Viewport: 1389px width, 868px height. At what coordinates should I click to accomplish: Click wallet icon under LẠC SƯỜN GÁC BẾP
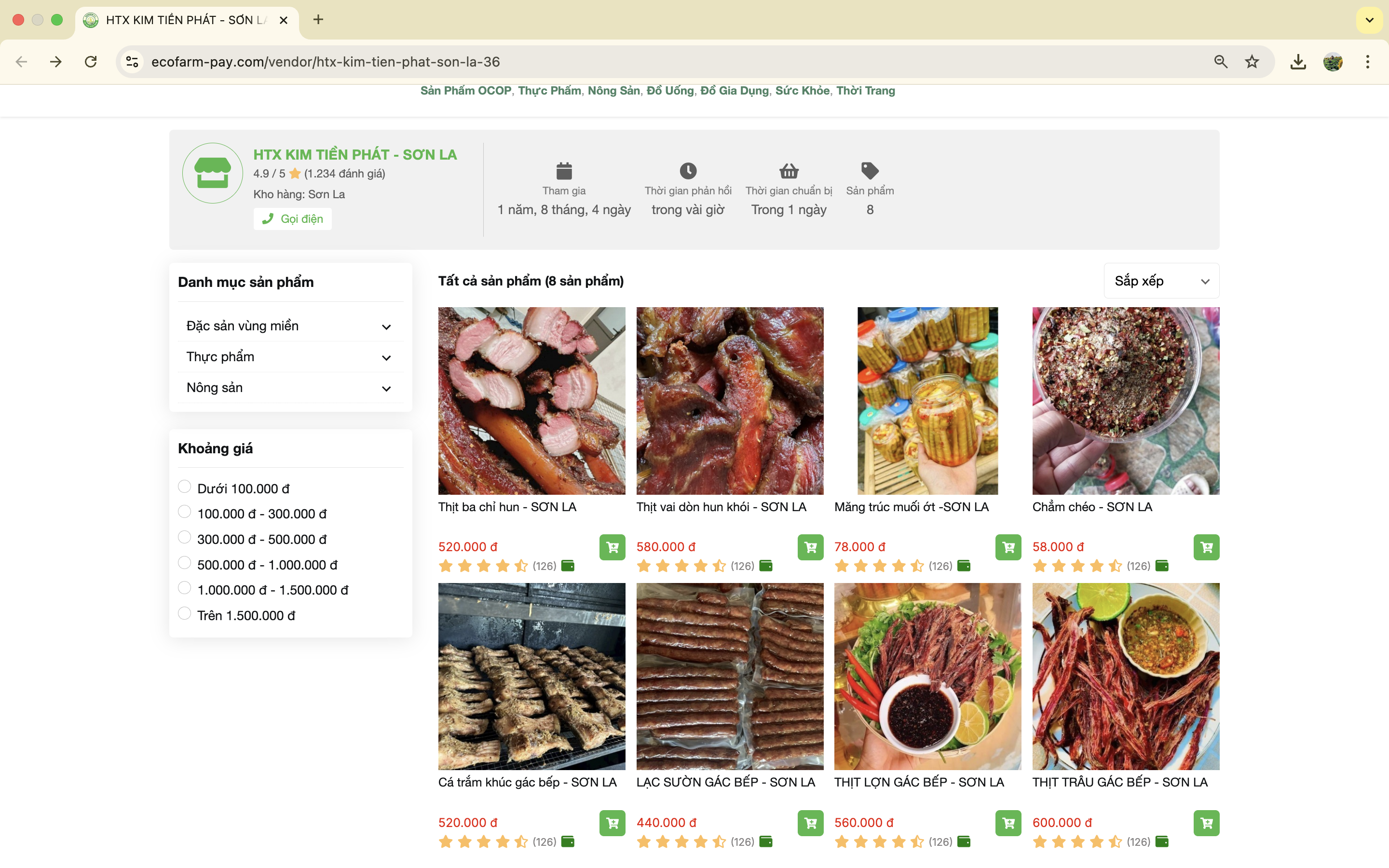tap(766, 841)
